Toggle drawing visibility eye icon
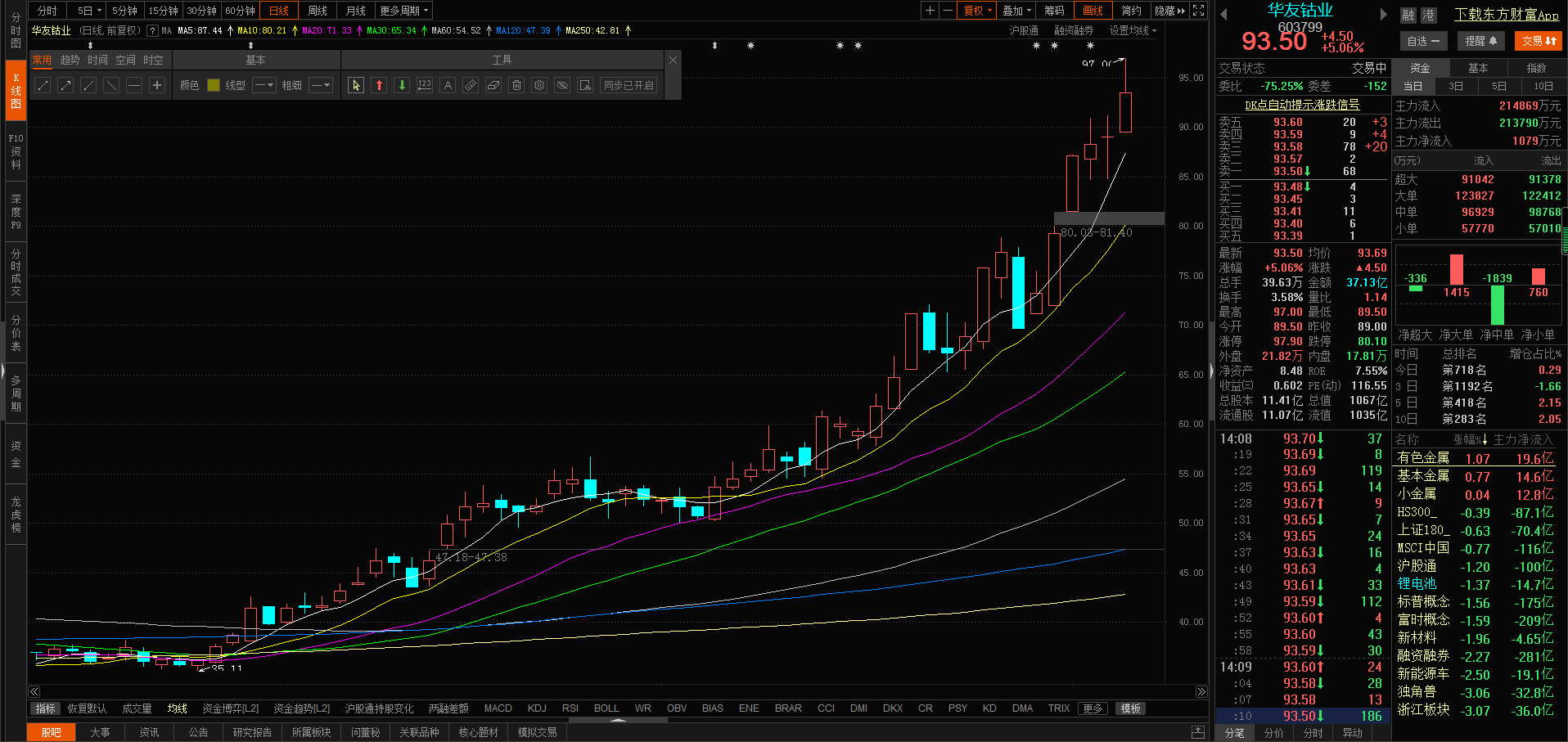 pos(562,85)
